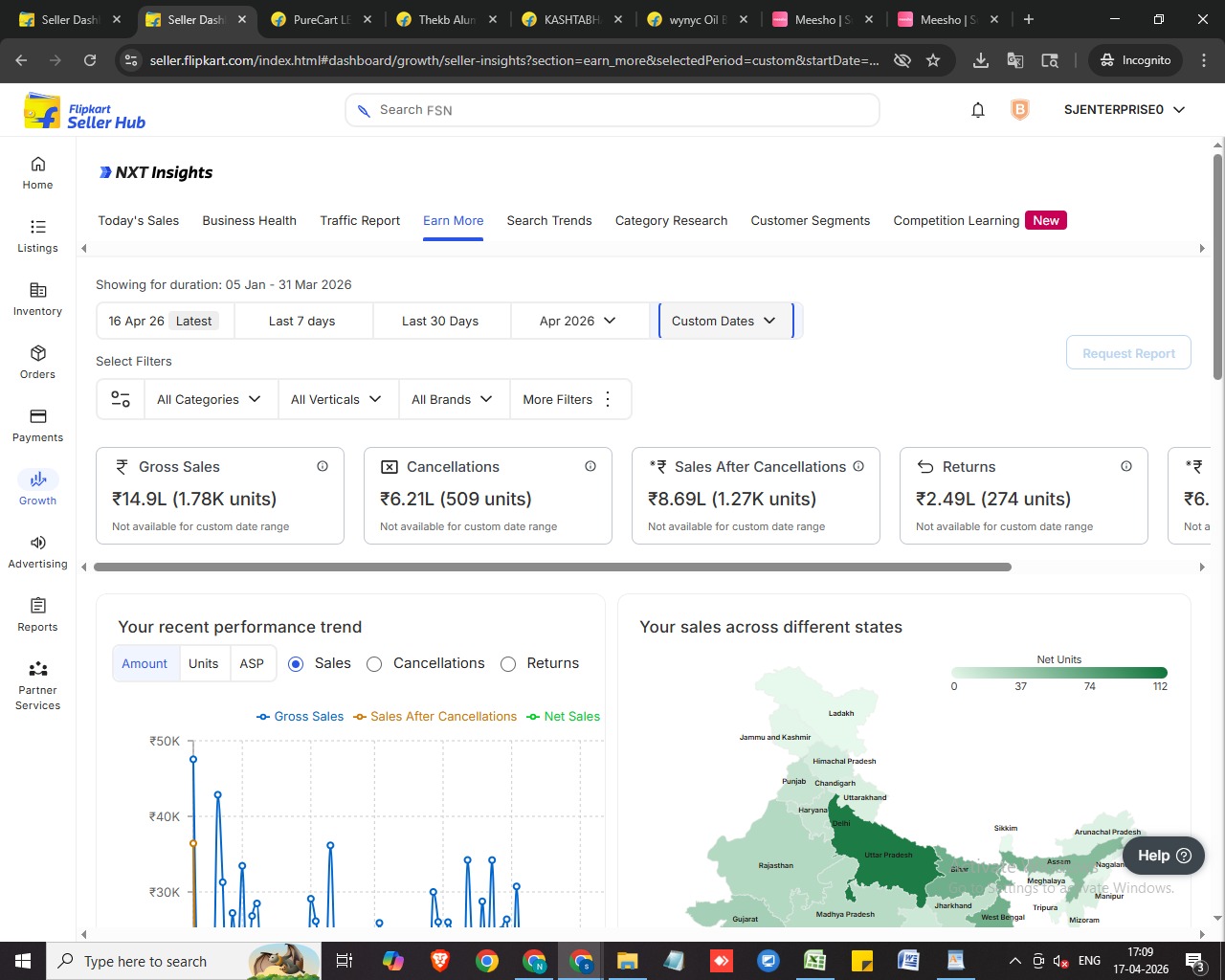The height and width of the screenshot is (980, 1225).
Task: Toggle Sales After Cancellations legend series
Action: tap(434, 716)
